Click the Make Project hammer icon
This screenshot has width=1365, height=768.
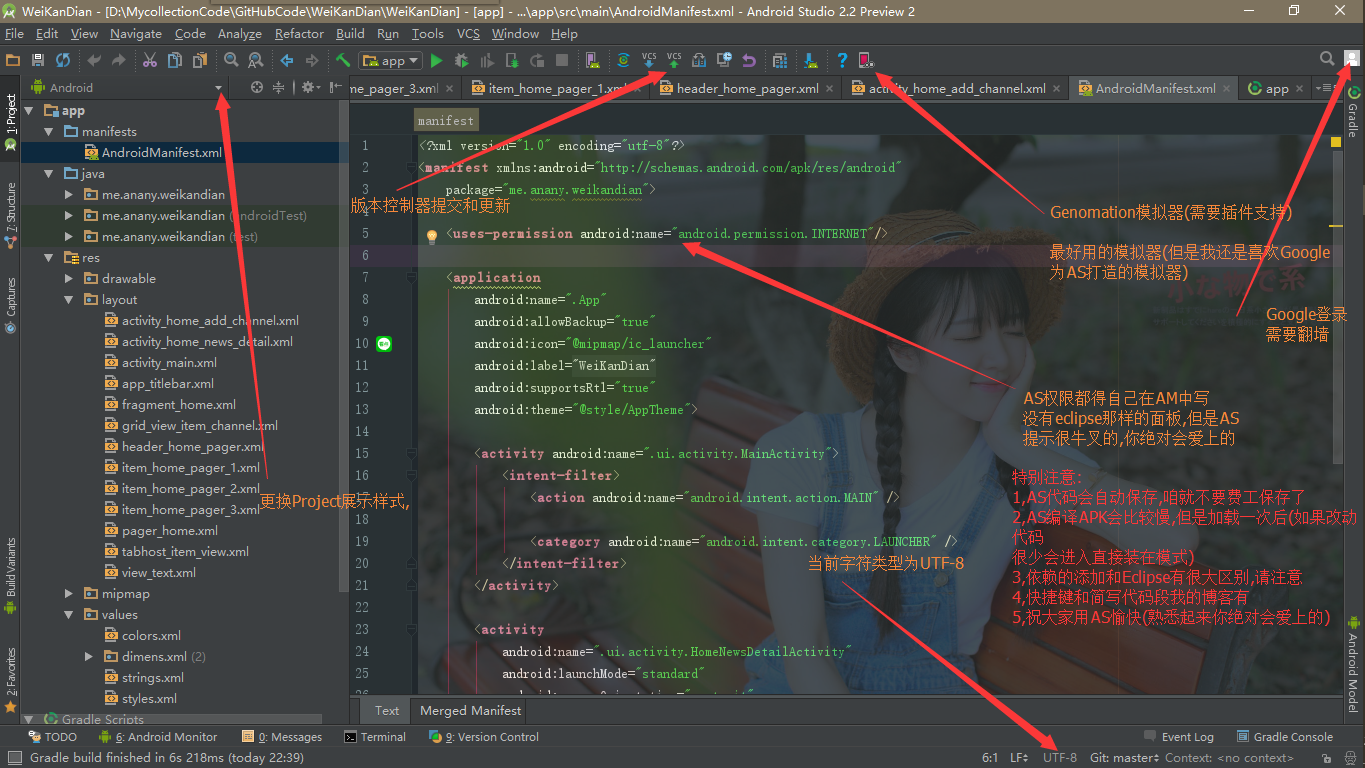click(343, 61)
